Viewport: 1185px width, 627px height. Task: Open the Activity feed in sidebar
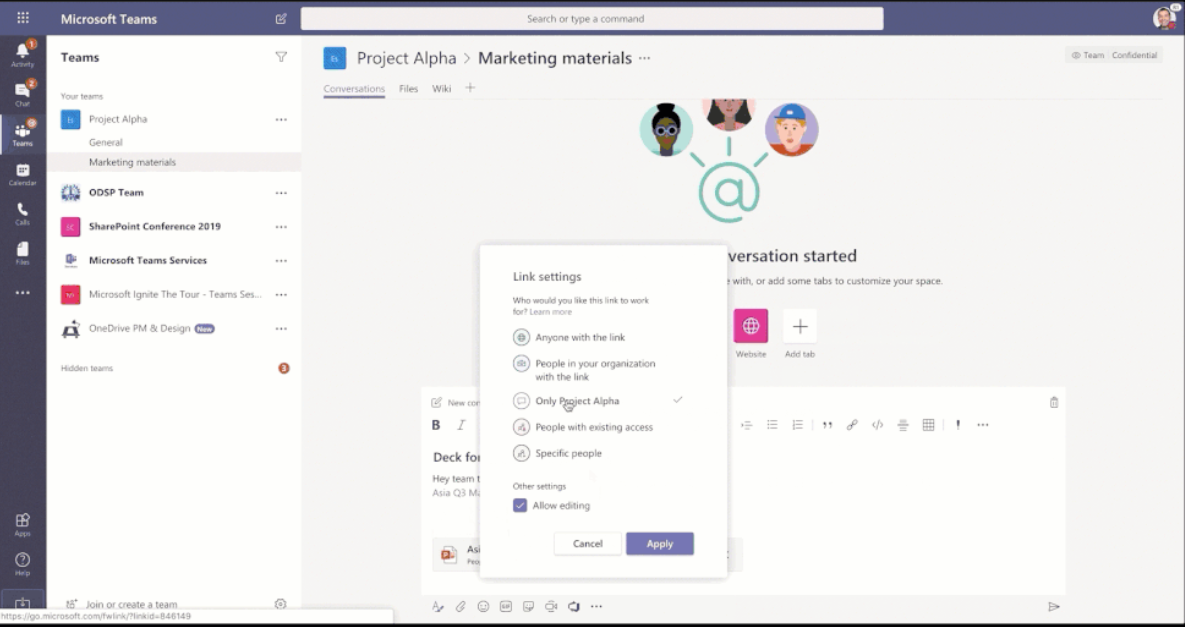coord(22,54)
